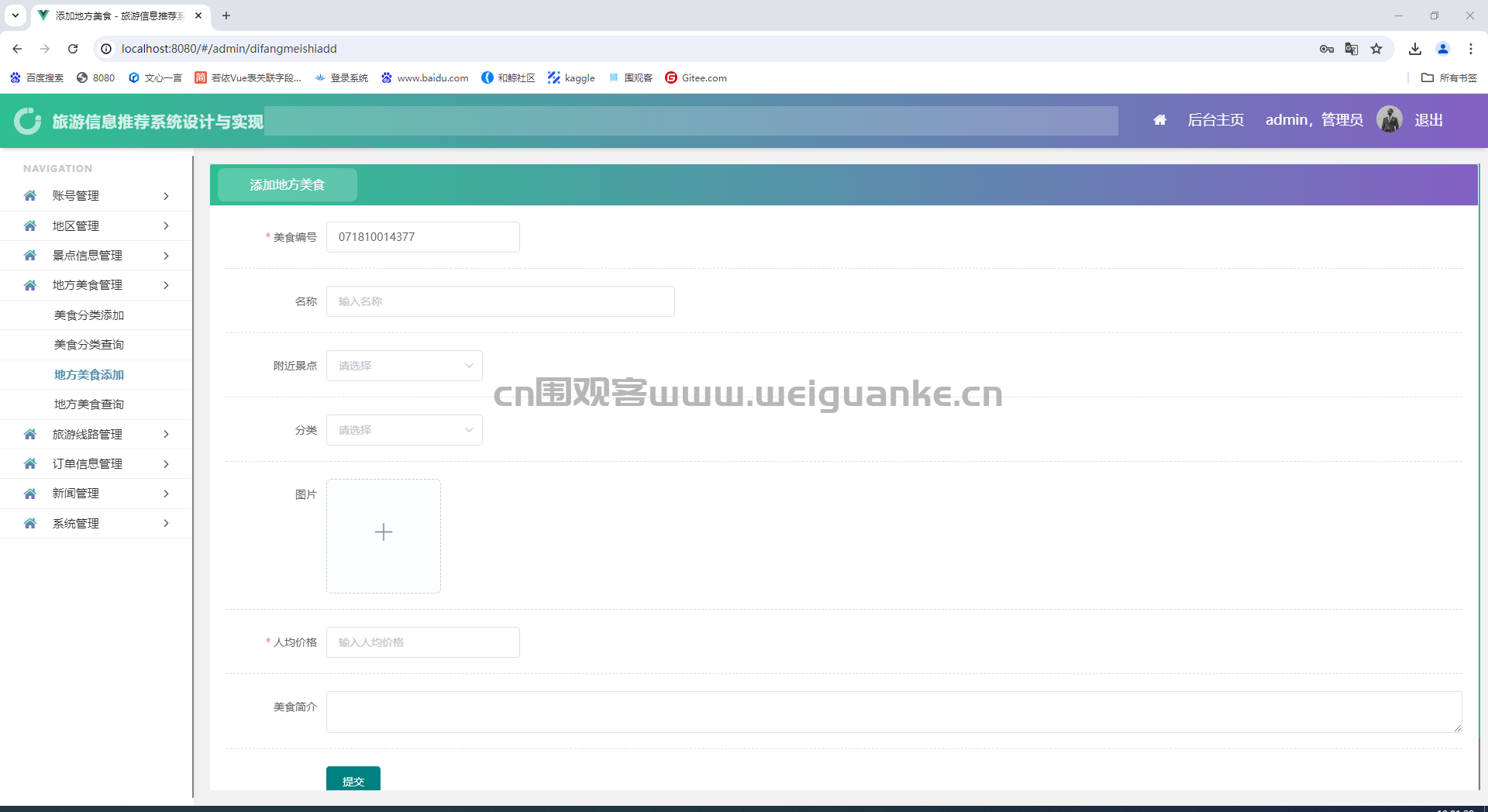The width and height of the screenshot is (1488, 812).
Task: Open the kaggle bookmark
Action: 571,77
